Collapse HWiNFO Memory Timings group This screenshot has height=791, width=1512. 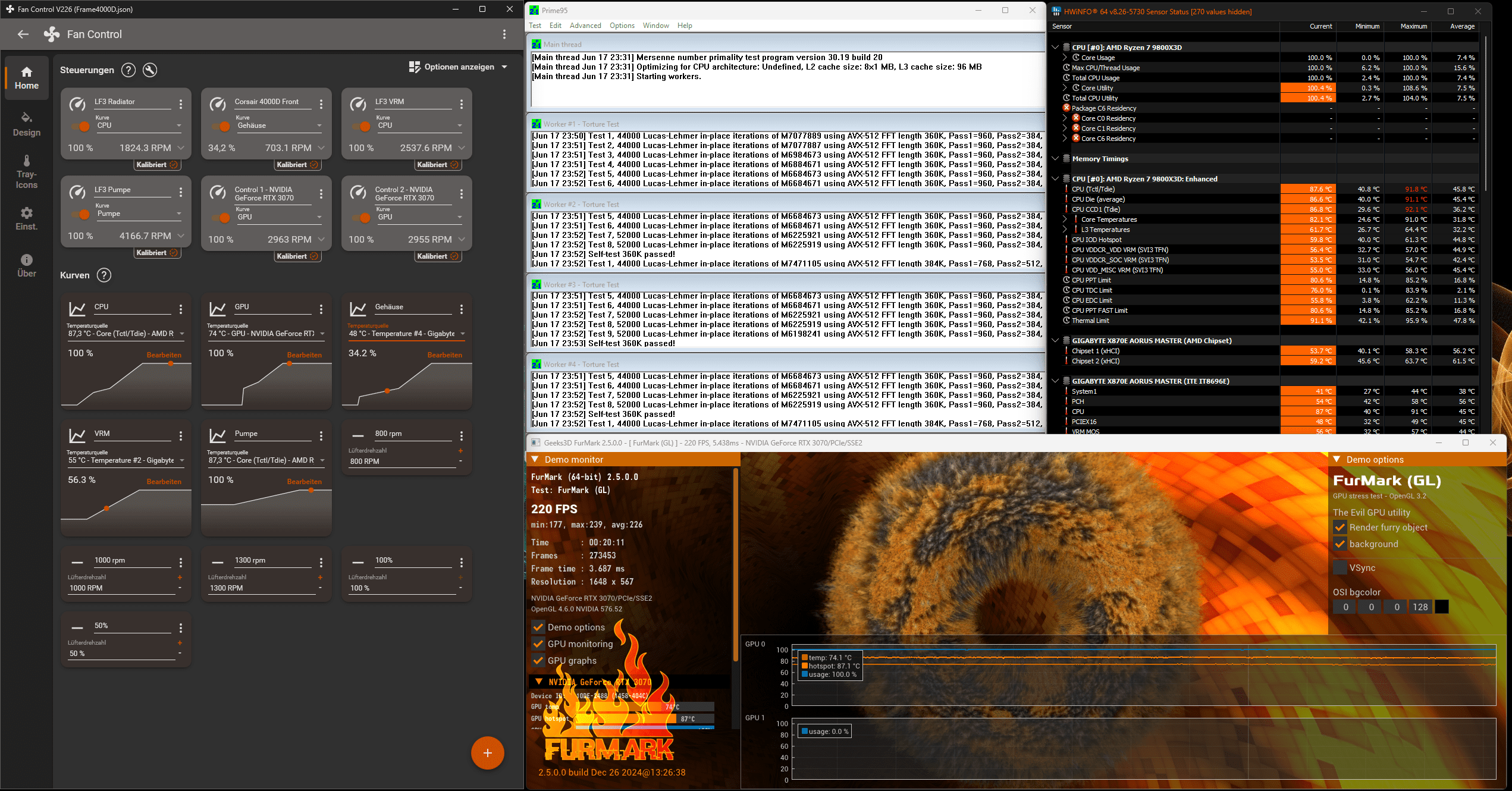pyautogui.click(x=1055, y=159)
